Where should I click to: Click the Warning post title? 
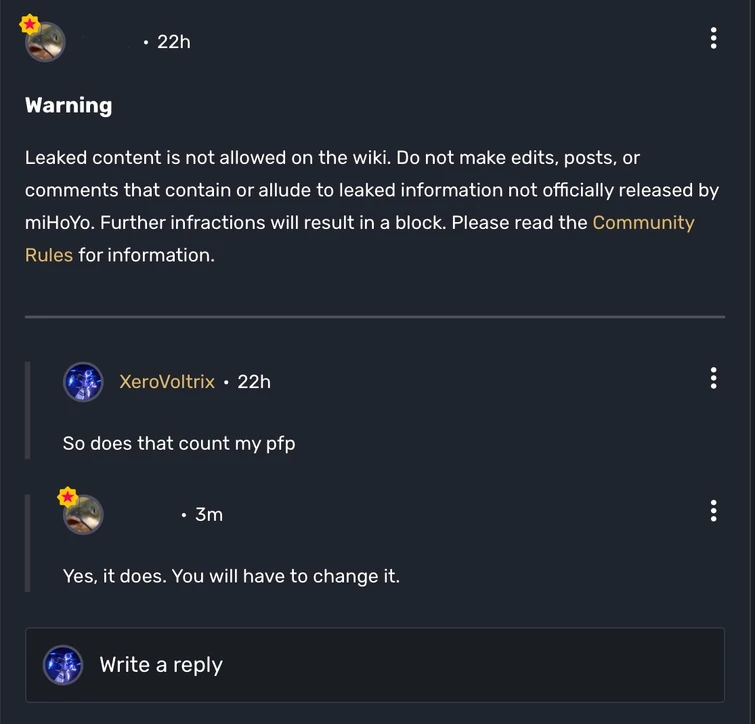68,105
